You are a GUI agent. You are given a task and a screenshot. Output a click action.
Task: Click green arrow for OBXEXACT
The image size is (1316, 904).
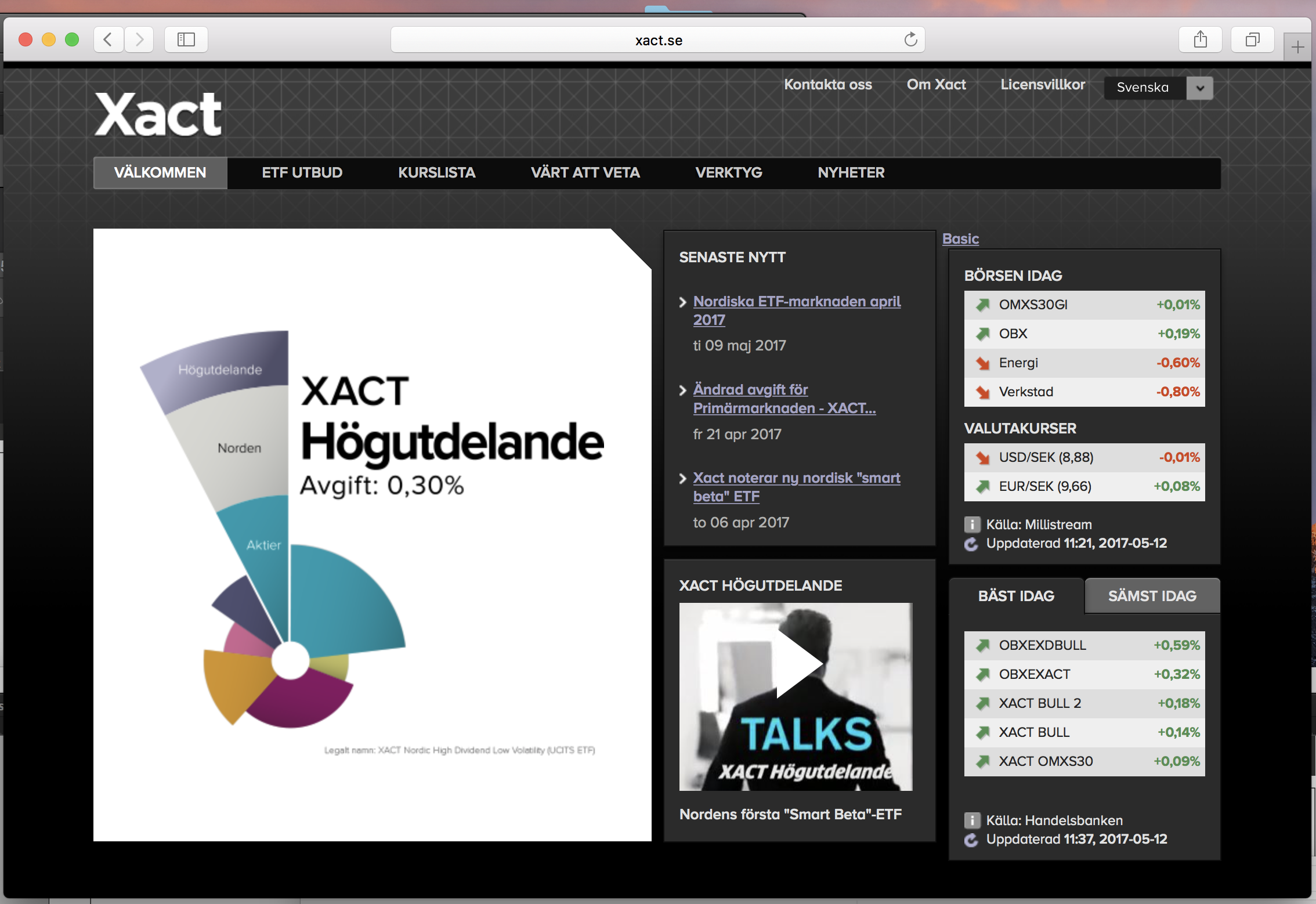click(982, 675)
